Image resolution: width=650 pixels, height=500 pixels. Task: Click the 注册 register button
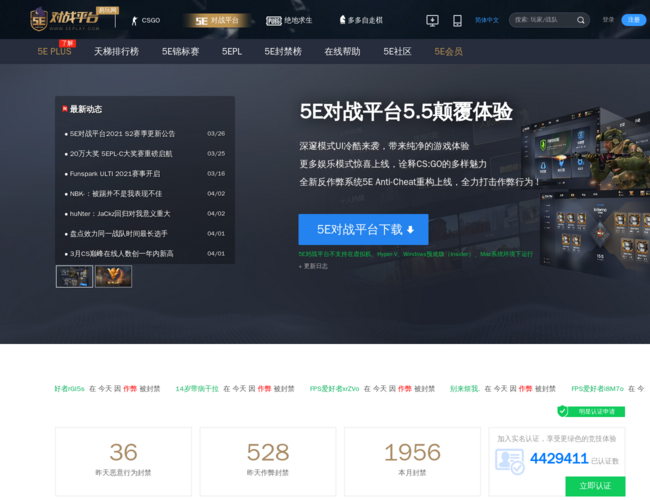[633, 19]
